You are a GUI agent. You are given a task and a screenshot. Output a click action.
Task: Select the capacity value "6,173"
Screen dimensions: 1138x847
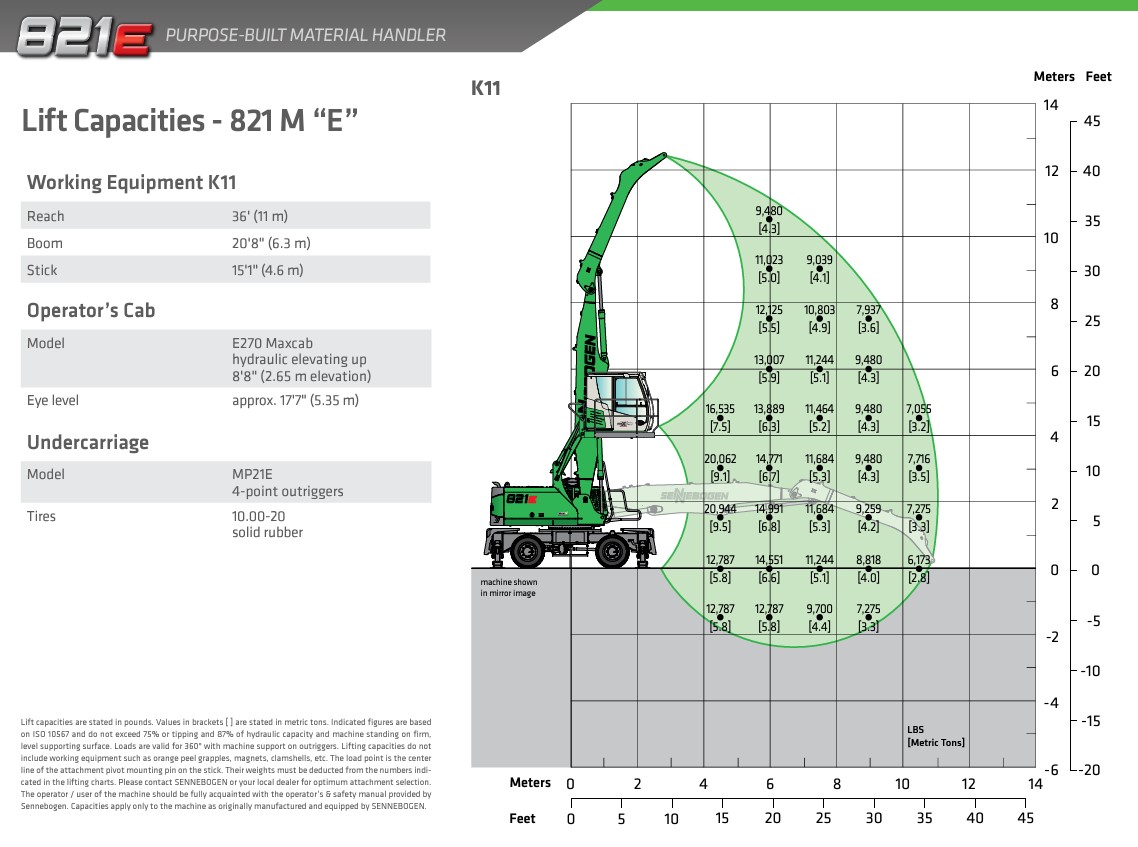tap(918, 560)
